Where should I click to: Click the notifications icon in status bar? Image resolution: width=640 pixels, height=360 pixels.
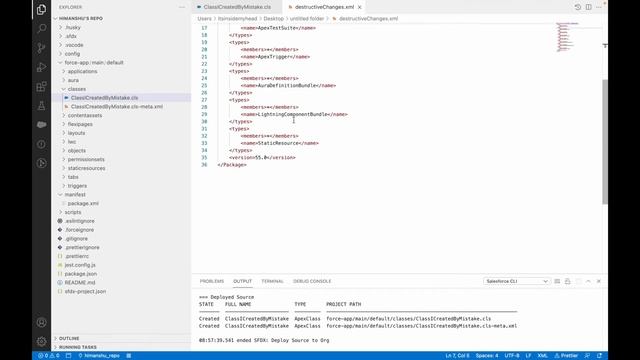pyautogui.click(x=600, y=356)
